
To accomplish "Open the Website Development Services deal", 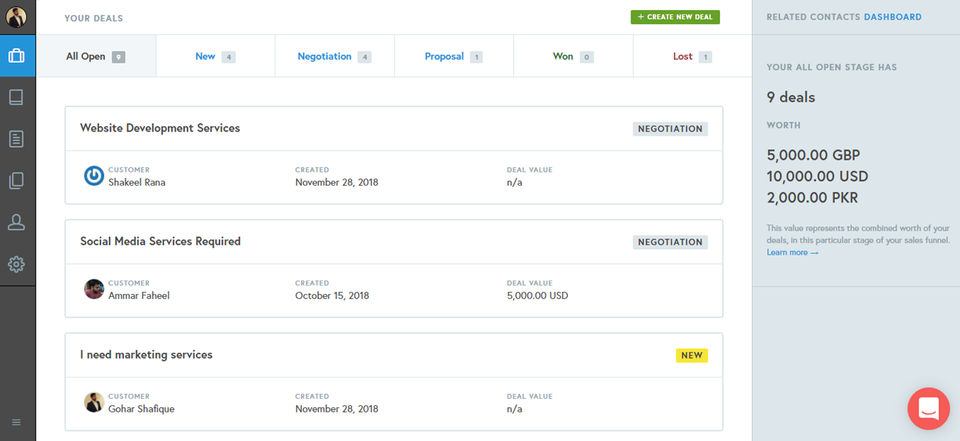I will click(160, 128).
